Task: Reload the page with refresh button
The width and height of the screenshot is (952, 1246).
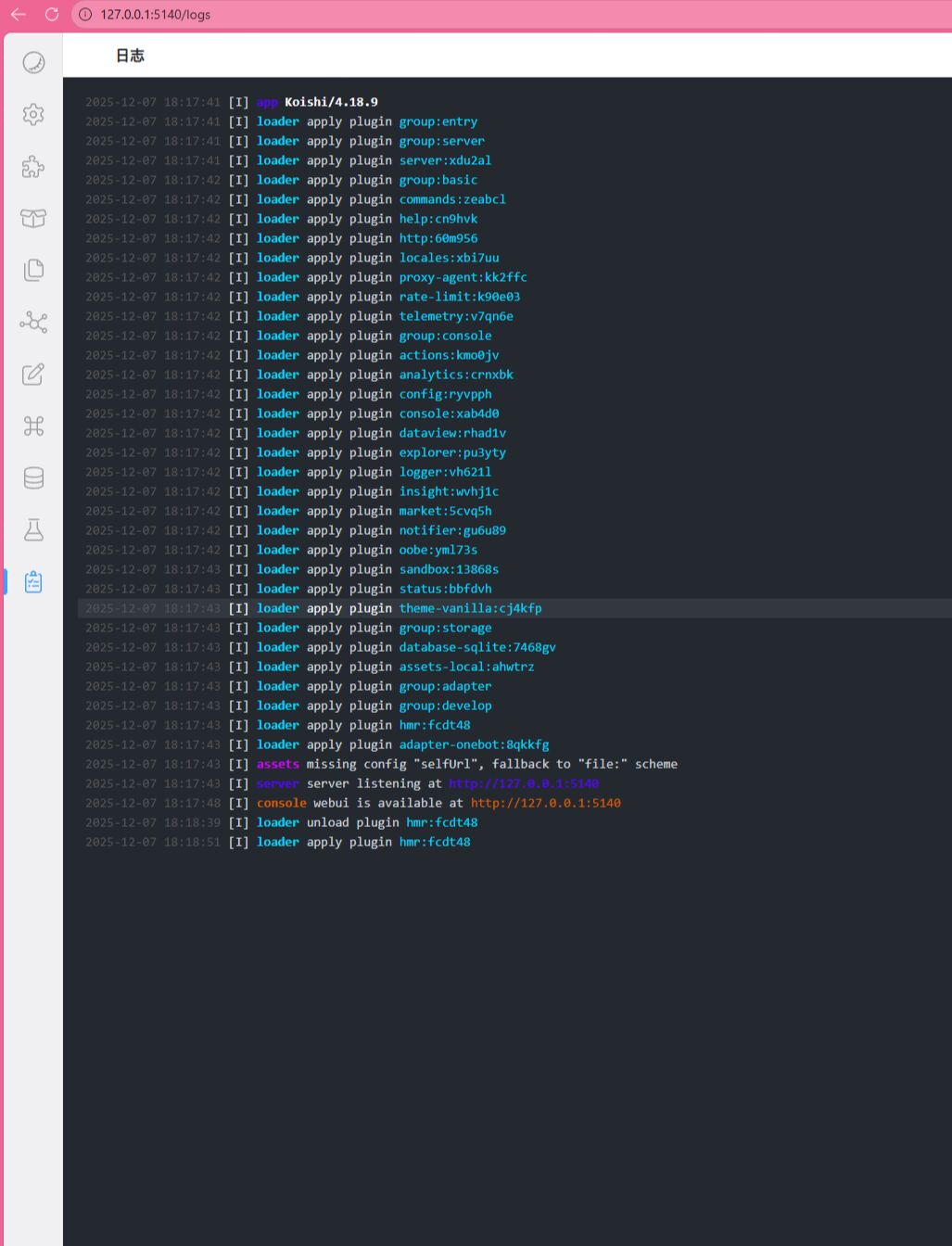Action: point(52,15)
